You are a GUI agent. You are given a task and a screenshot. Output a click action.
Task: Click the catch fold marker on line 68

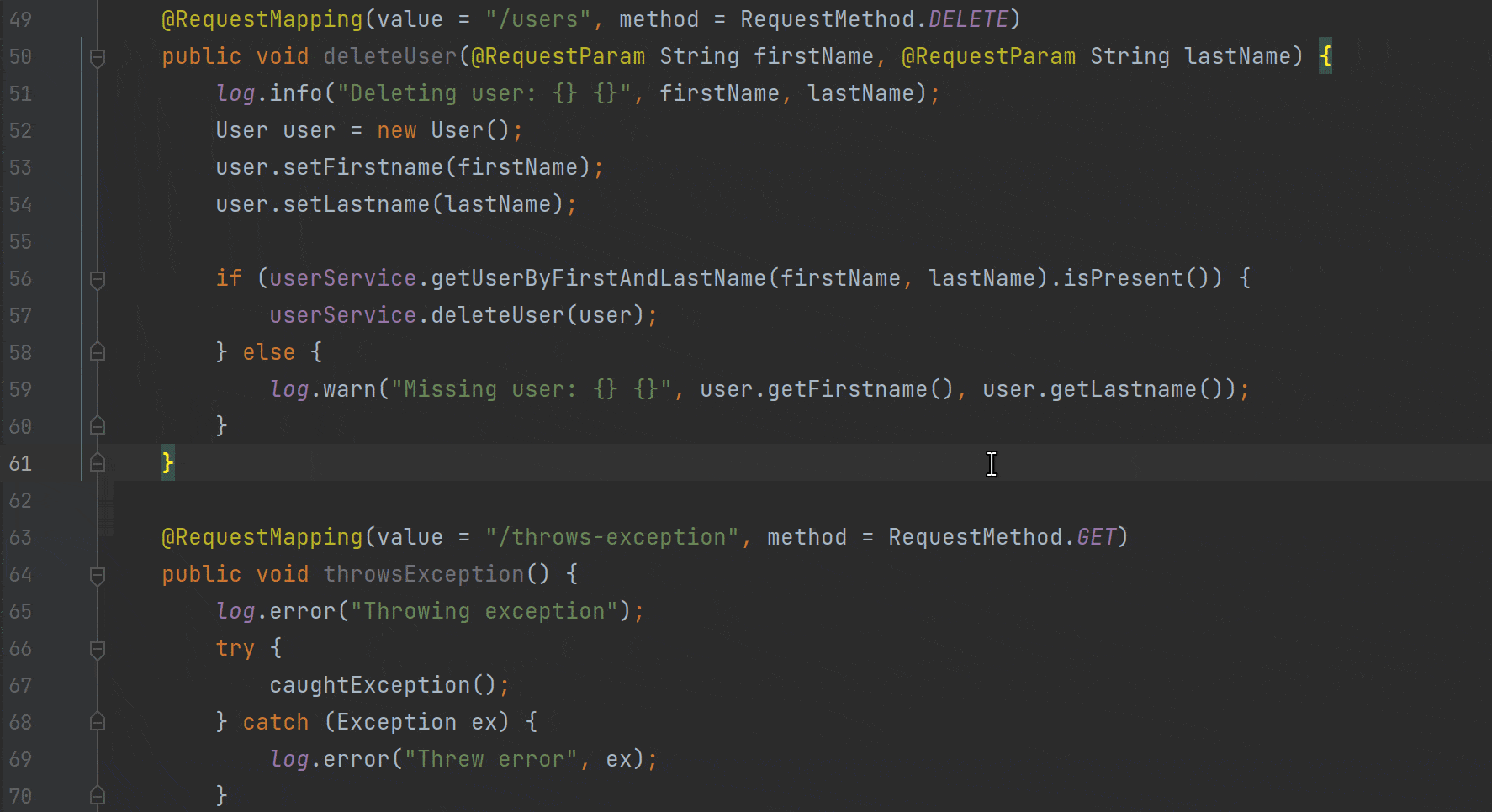[x=98, y=722]
